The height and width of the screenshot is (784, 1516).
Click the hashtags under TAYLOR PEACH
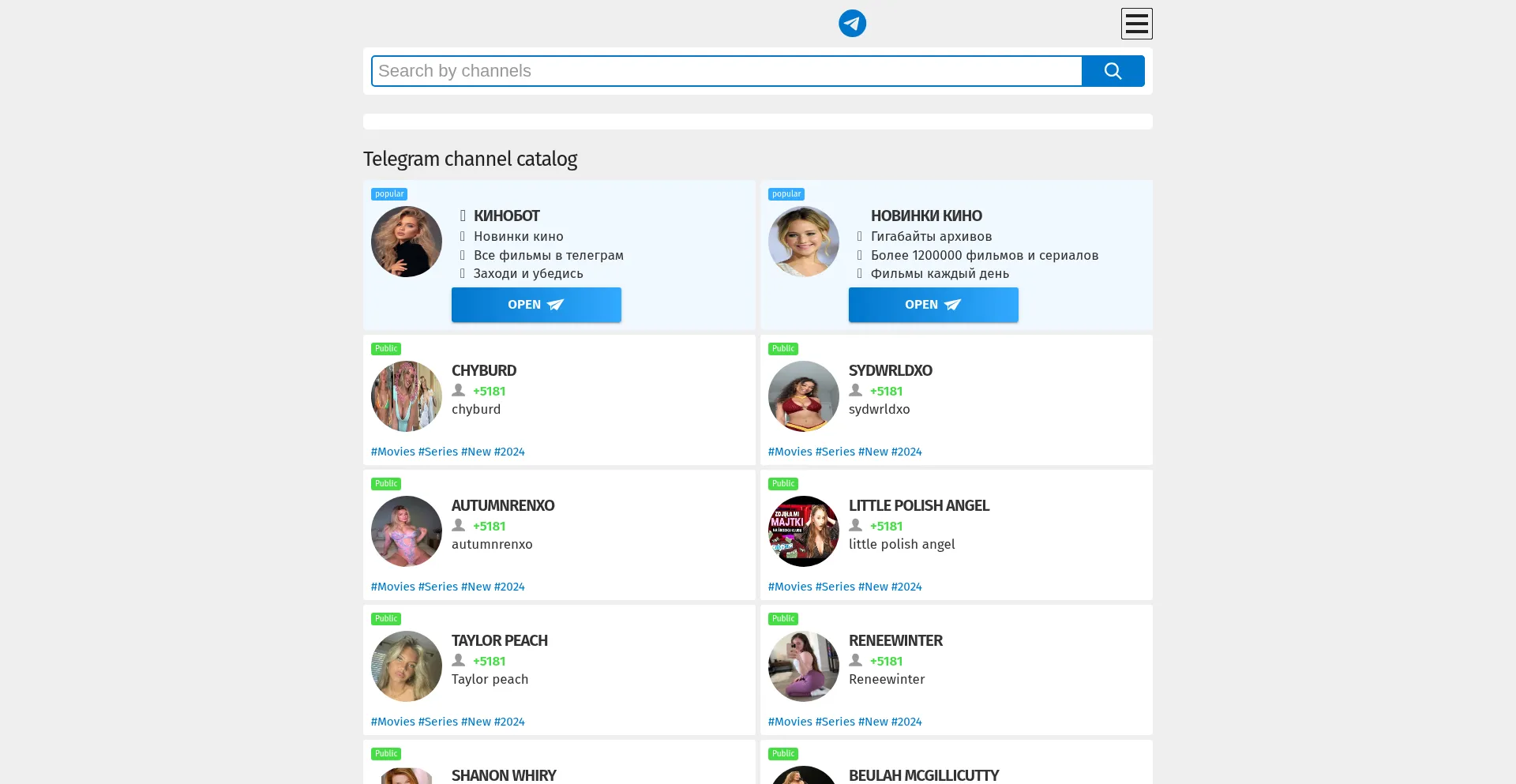click(x=448, y=722)
